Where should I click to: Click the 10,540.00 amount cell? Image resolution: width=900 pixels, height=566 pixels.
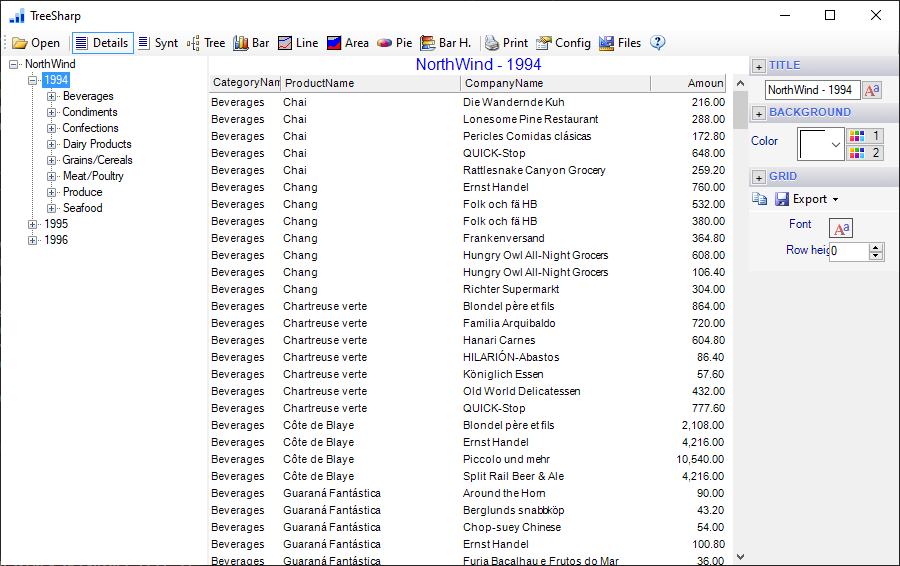click(x=700, y=459)
